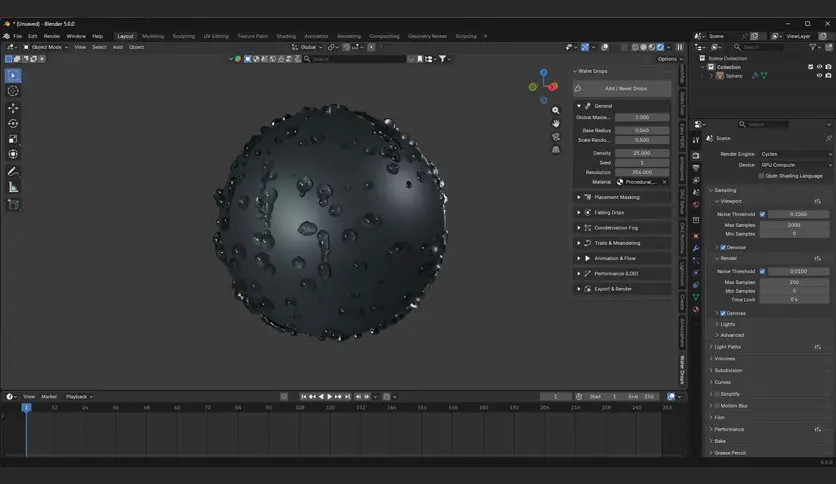Open the viewport Add menu

click(117, 47)
